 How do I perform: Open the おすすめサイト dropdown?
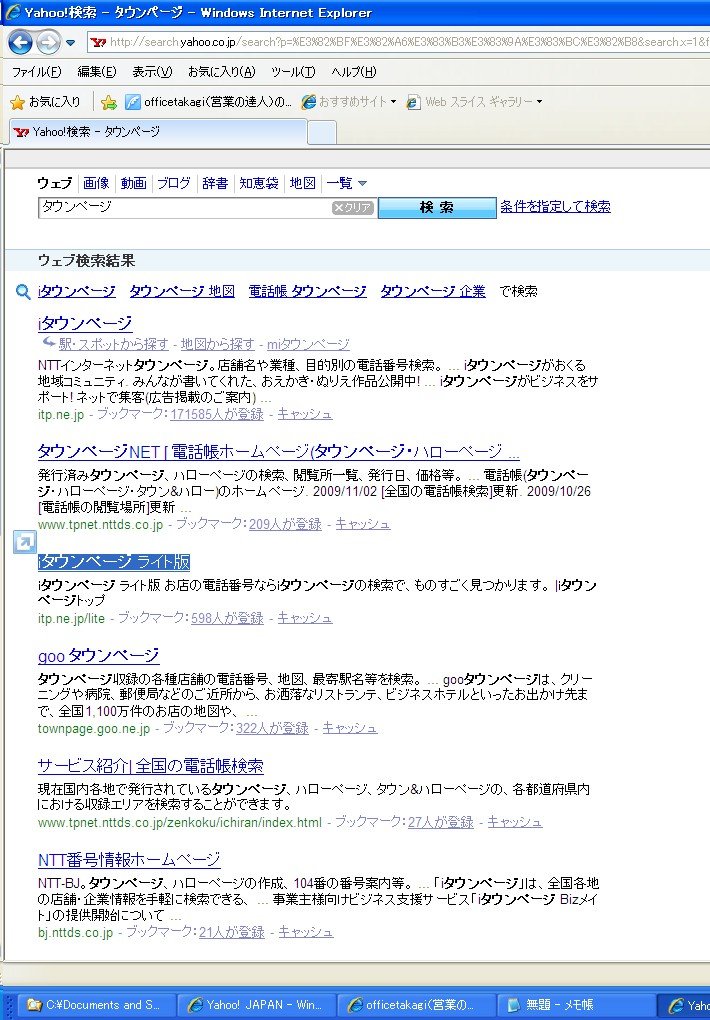(x=349, y=101)
